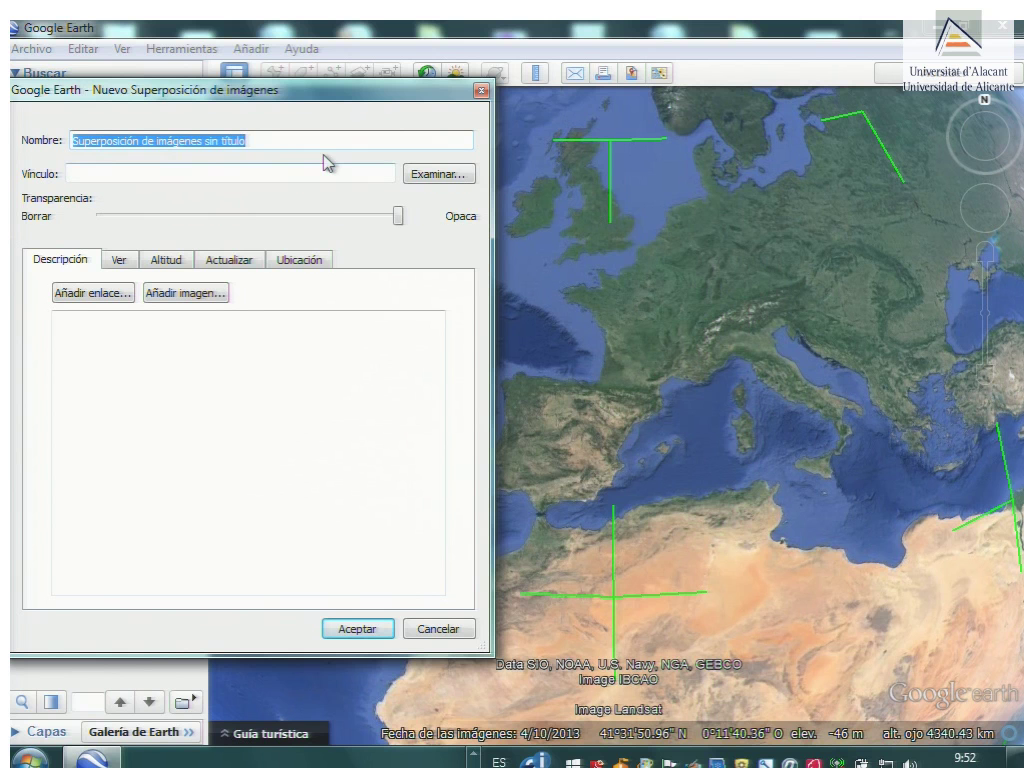Image resolution: width=1024 pixels, height=768 pixels.
Task: Click the Transparencia slider handle
Action: point(398,216)
